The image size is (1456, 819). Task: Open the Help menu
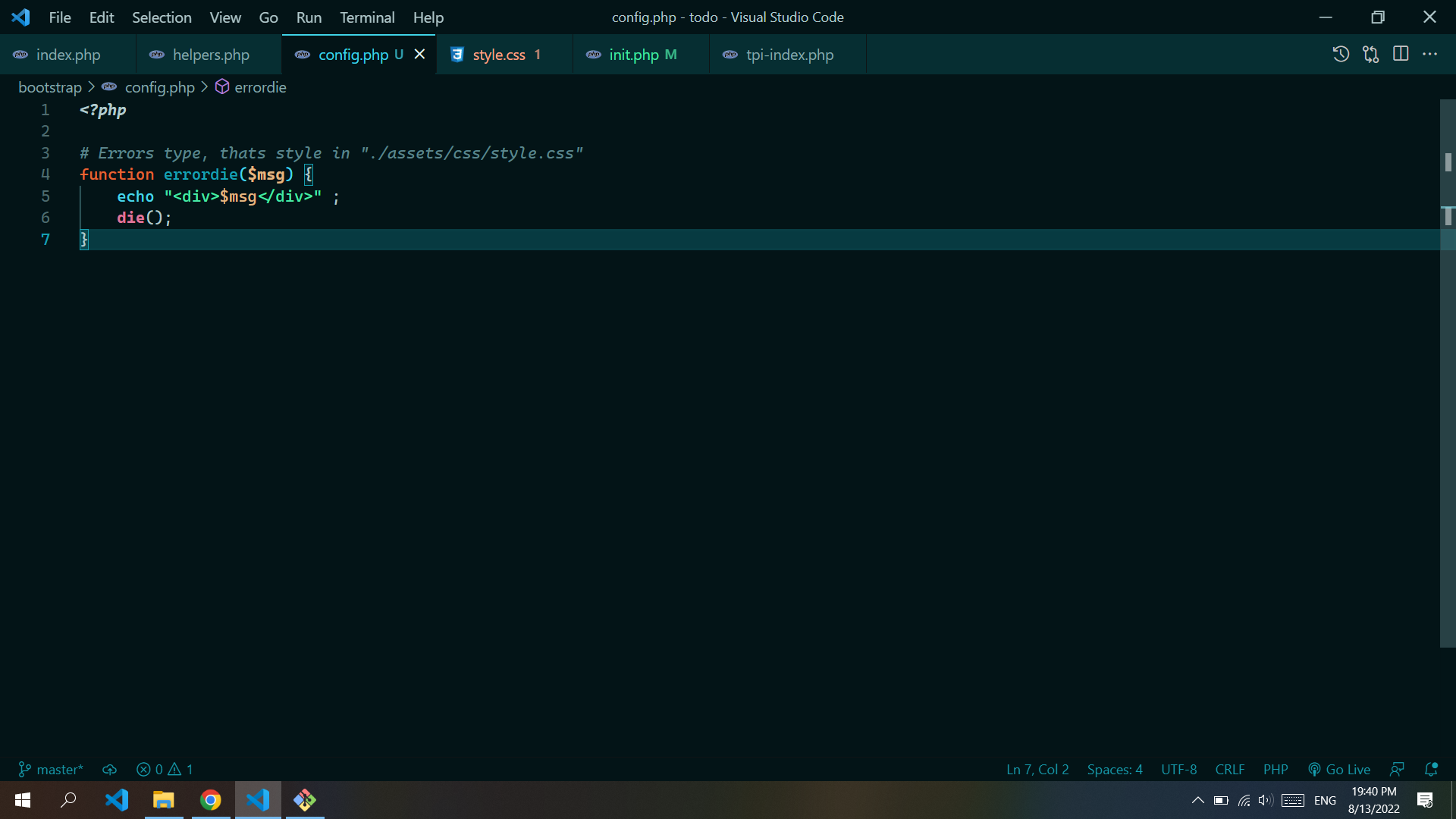coord(428,17)
